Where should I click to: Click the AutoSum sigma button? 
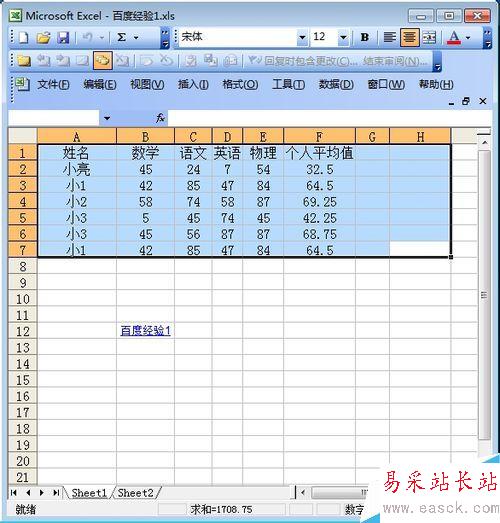(122, 37)
